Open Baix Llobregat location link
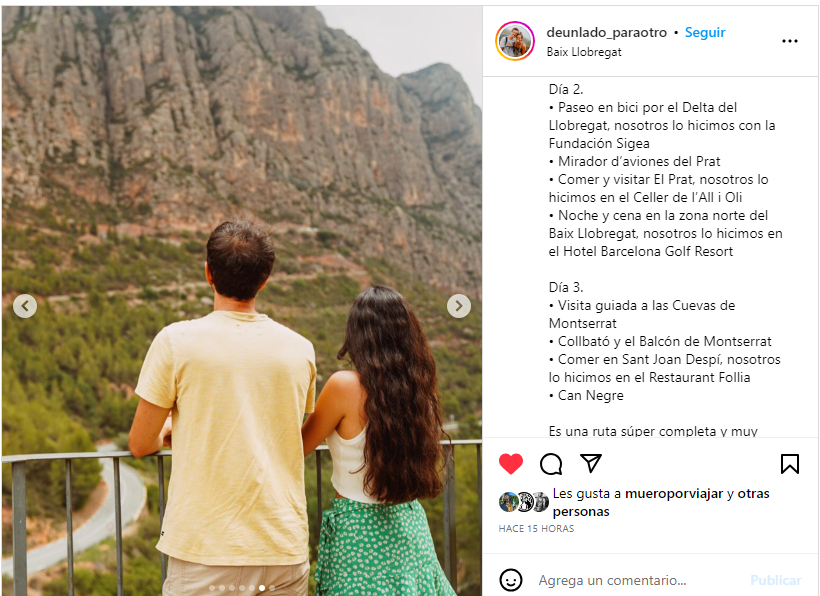Viewport: 820px width, 596px height. click(x=584, y=52)
